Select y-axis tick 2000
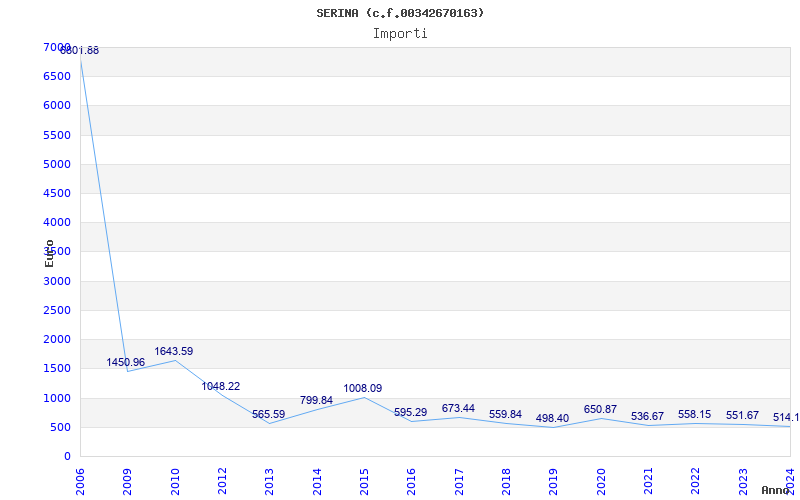This screenshot has width=800, height=500. click(57, 339)
